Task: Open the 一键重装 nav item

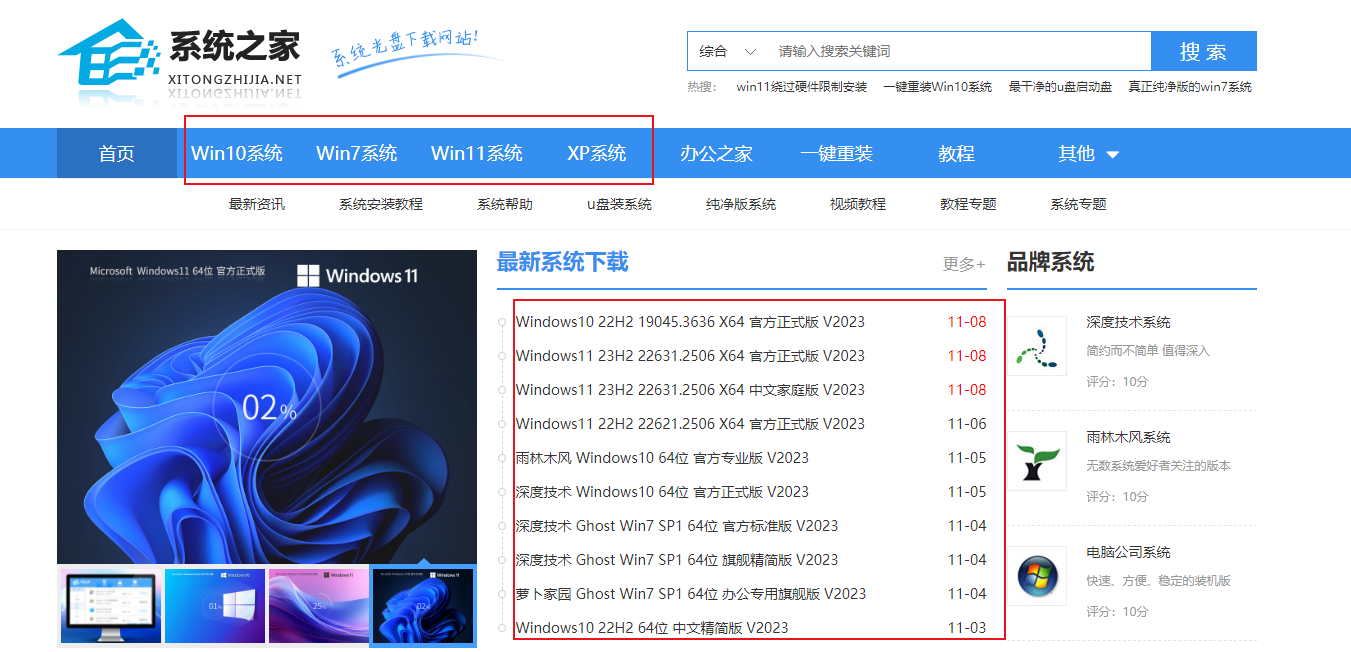Action: coord(837,153)
